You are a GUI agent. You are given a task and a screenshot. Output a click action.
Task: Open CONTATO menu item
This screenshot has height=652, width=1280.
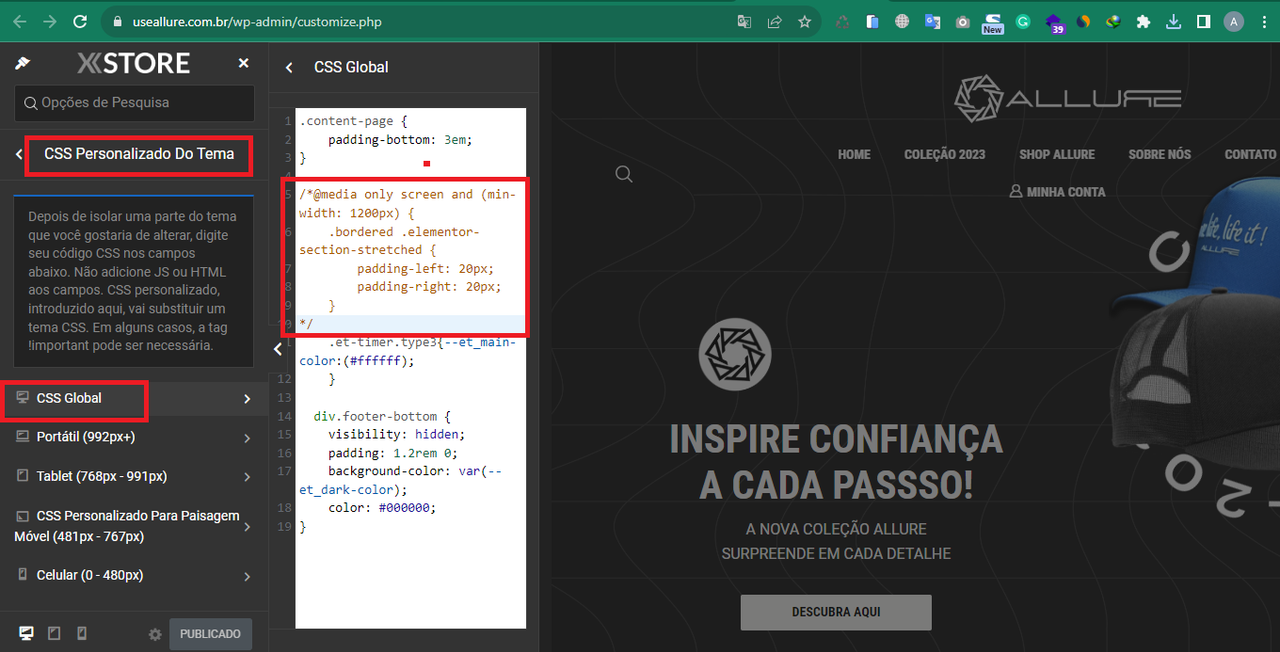point(1250,154)
